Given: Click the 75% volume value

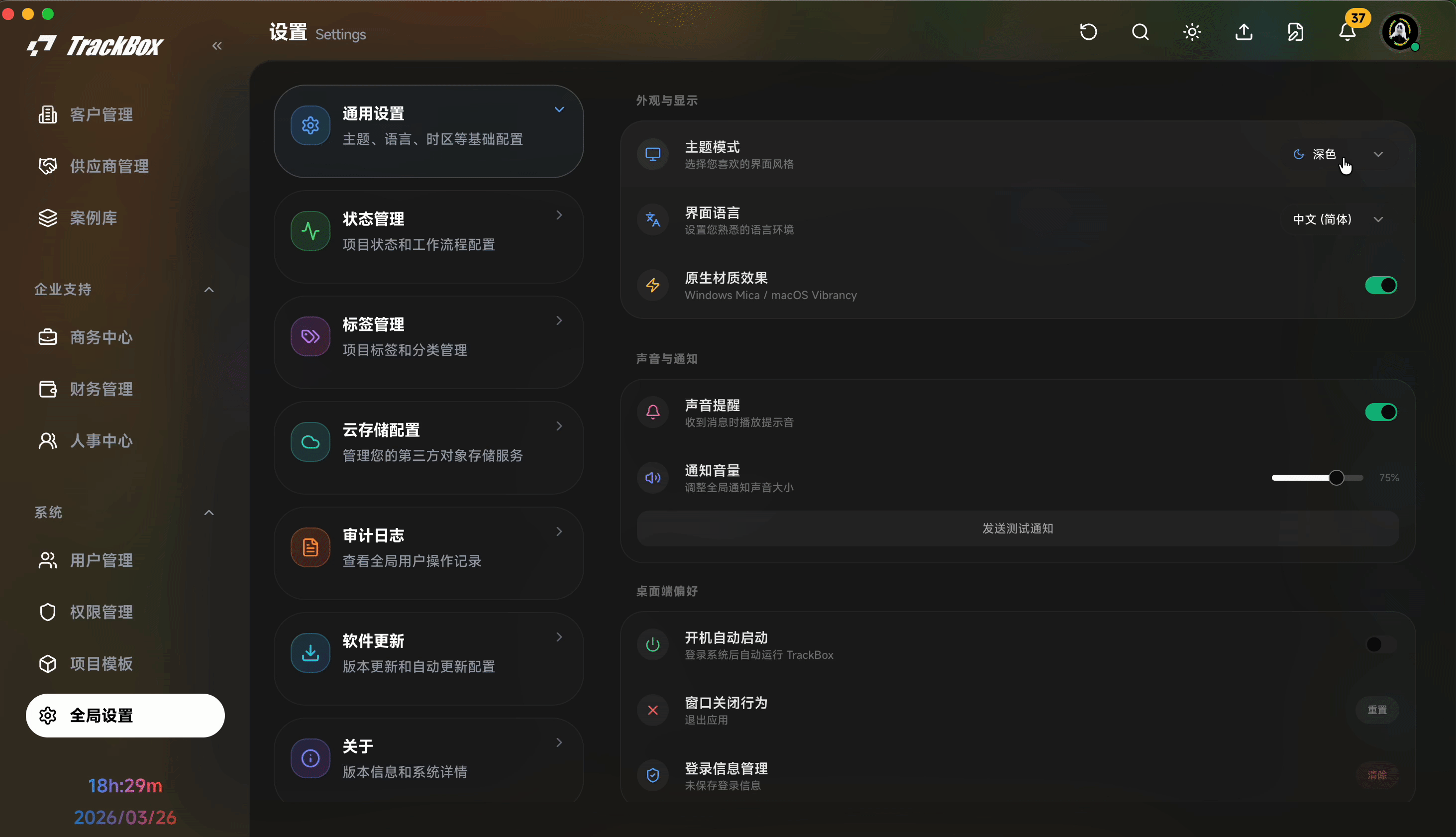Looking at the screenshot, I should (x=1389, y=478).
